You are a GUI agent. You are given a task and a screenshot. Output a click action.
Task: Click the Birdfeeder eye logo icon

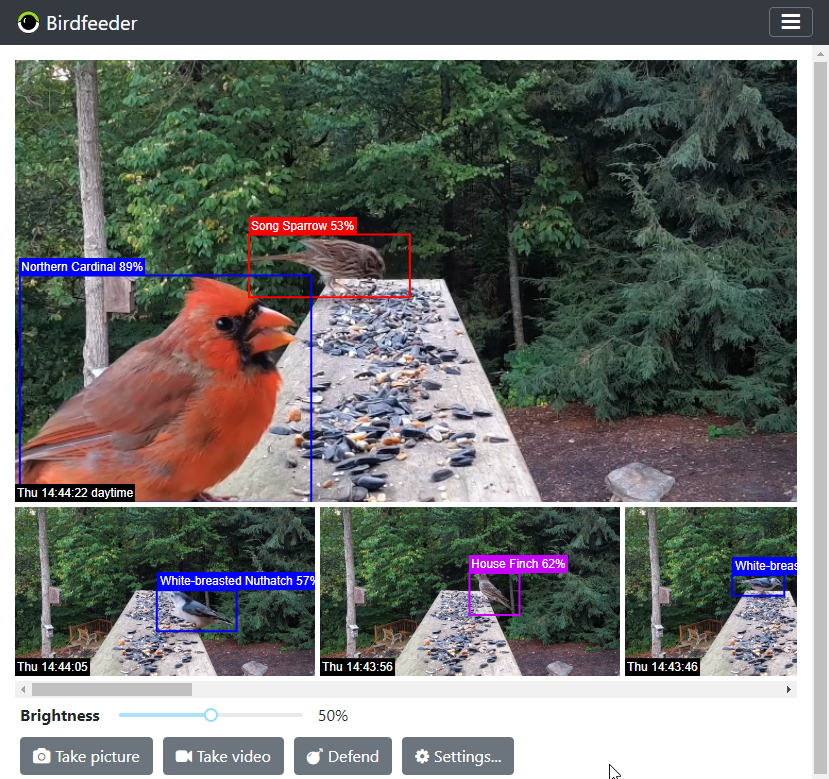tap(28, 22)
